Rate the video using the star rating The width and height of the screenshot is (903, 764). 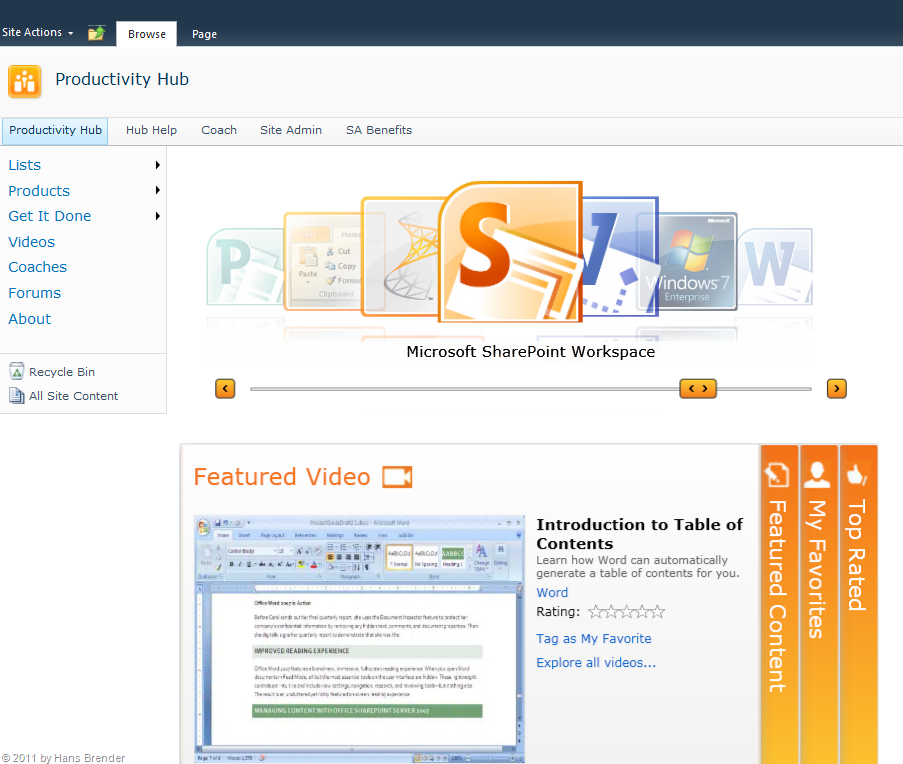click(626, 612)
